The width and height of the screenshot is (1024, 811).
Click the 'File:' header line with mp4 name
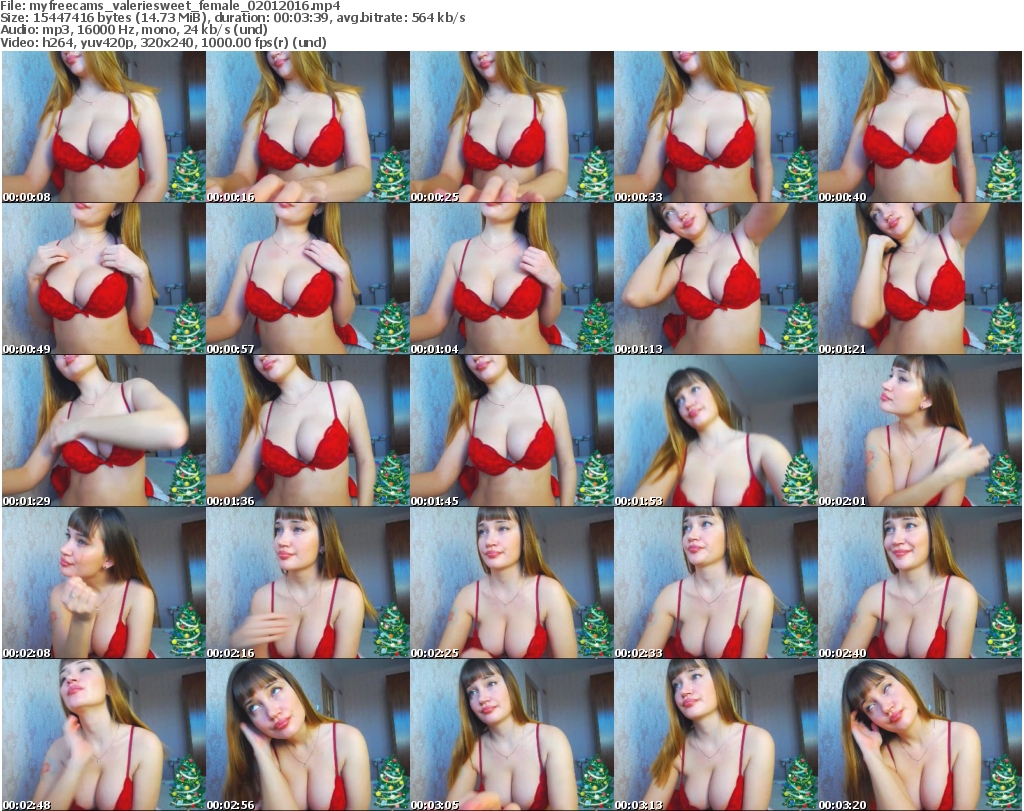pos(170,6)
